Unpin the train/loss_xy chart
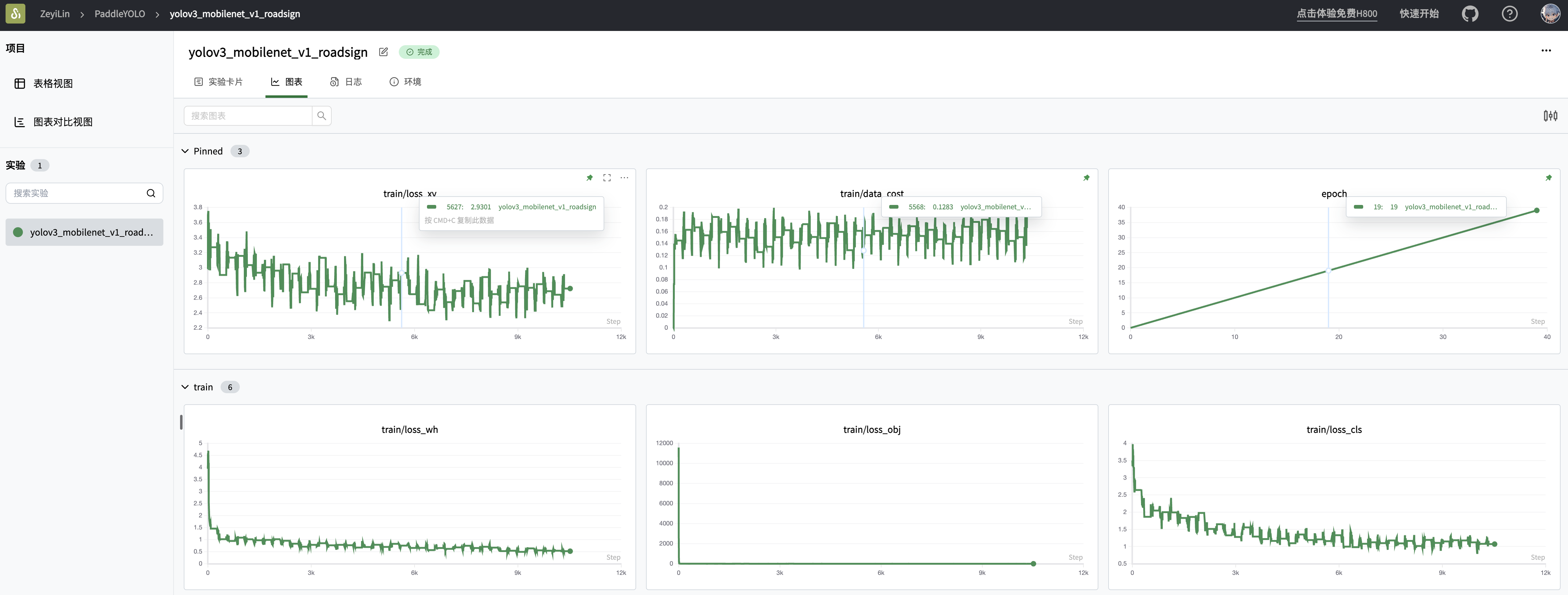 tap(589, 178)
